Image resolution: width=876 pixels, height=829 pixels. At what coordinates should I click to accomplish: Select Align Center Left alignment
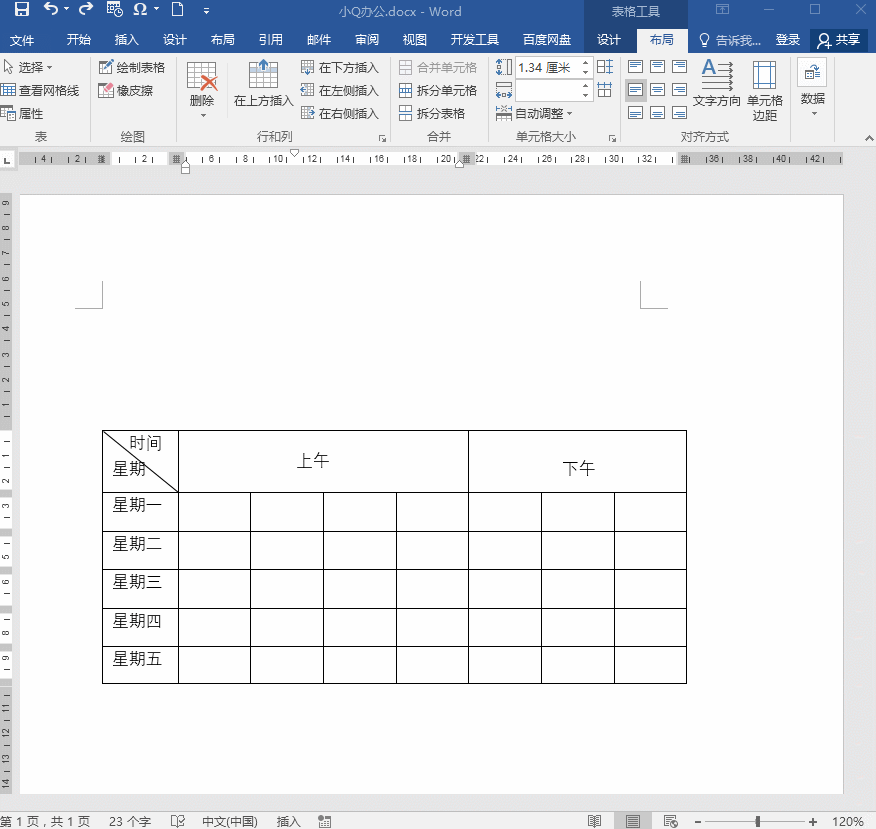(x=635, y=90)
